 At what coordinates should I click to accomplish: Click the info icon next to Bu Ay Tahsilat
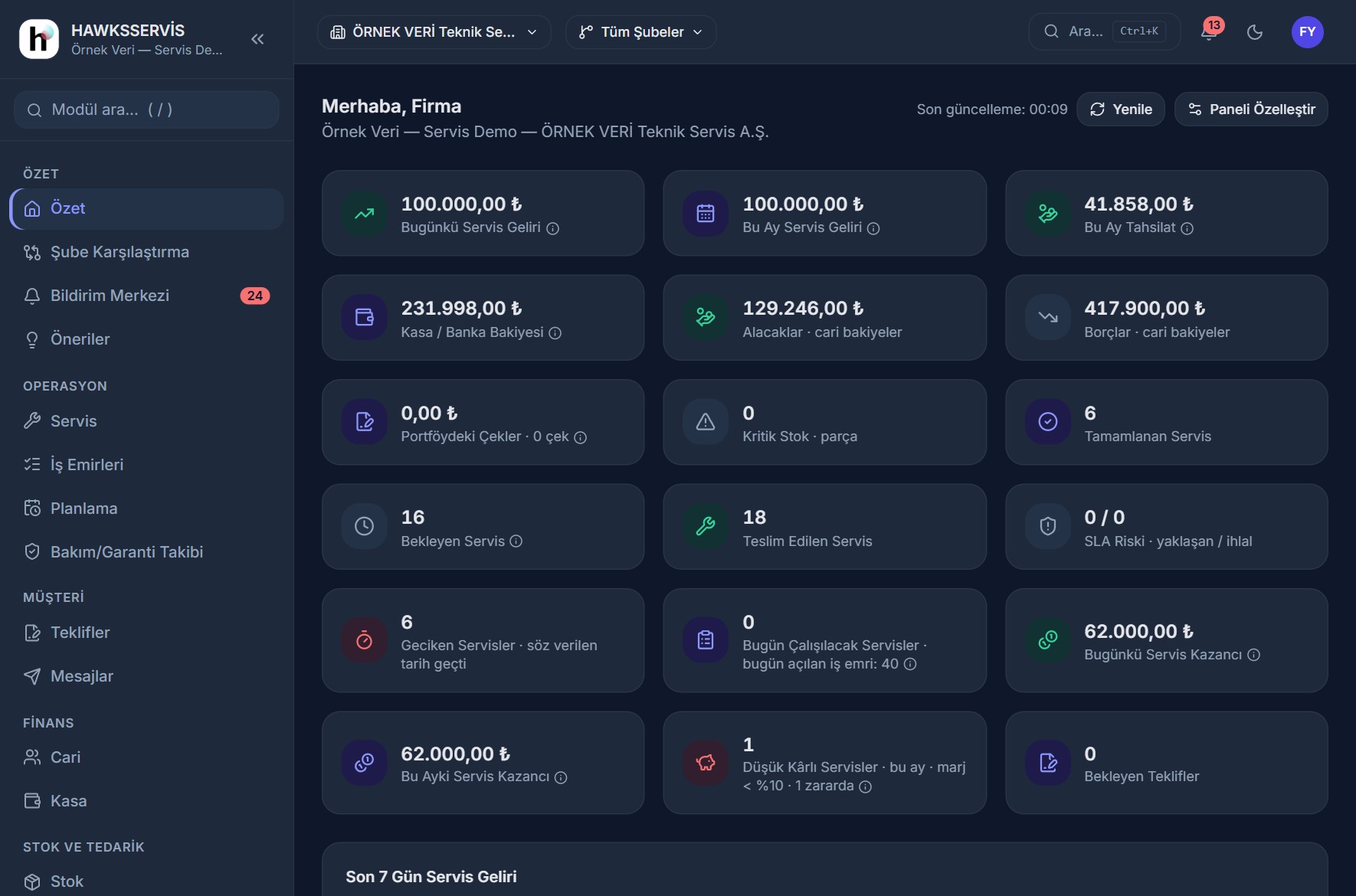coord(1187,228)
